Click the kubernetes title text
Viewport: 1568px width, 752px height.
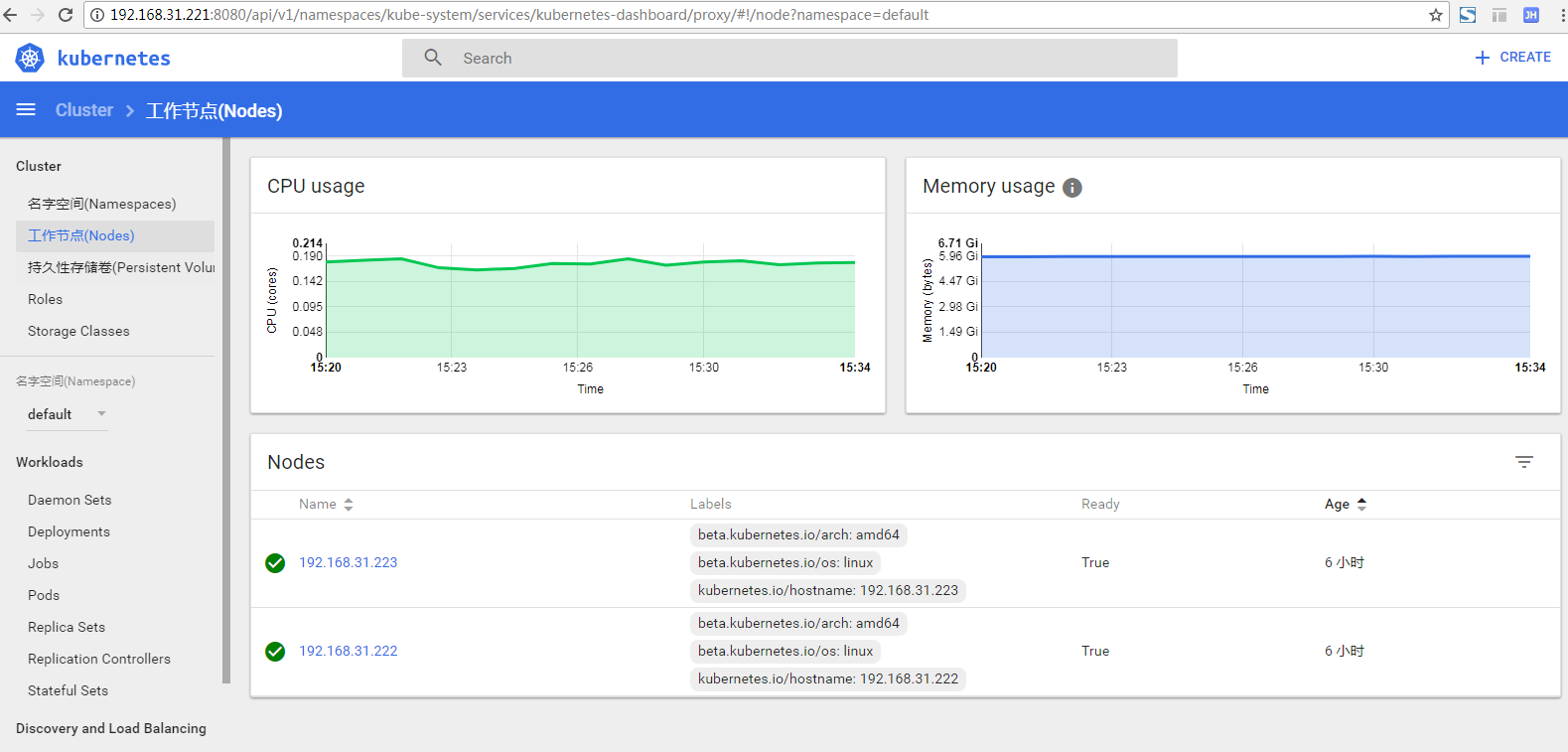[x=114, y=58]
